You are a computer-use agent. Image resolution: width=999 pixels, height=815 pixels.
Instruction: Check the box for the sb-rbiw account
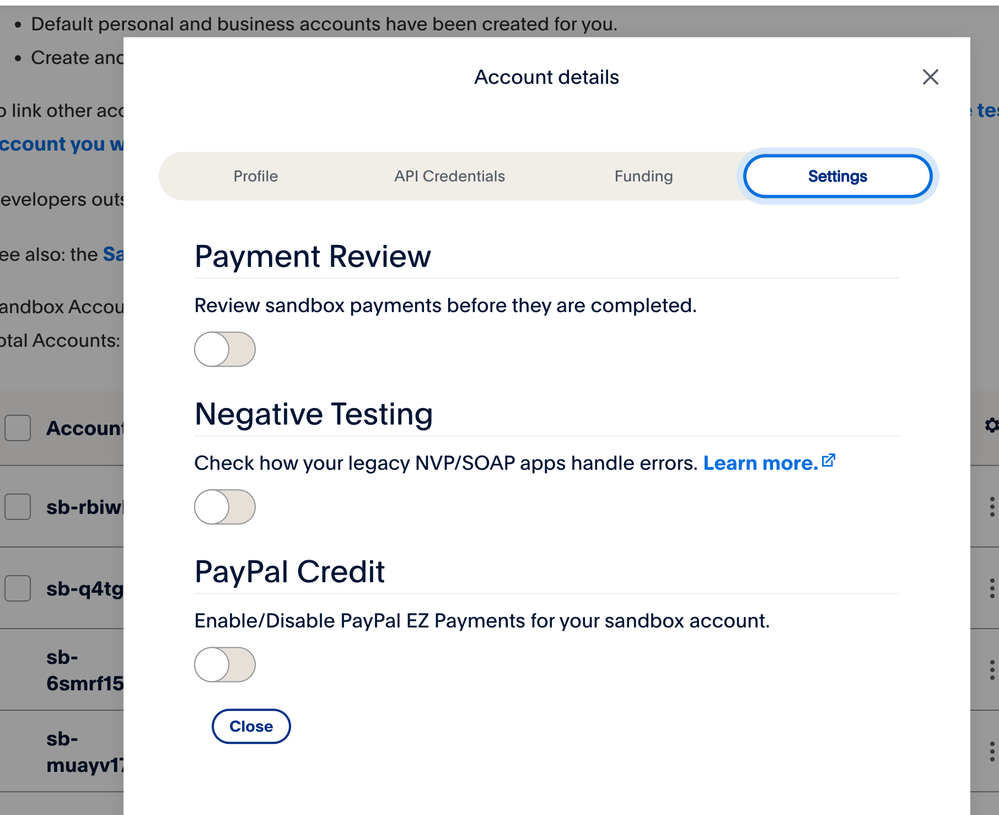tap(18, 507)
